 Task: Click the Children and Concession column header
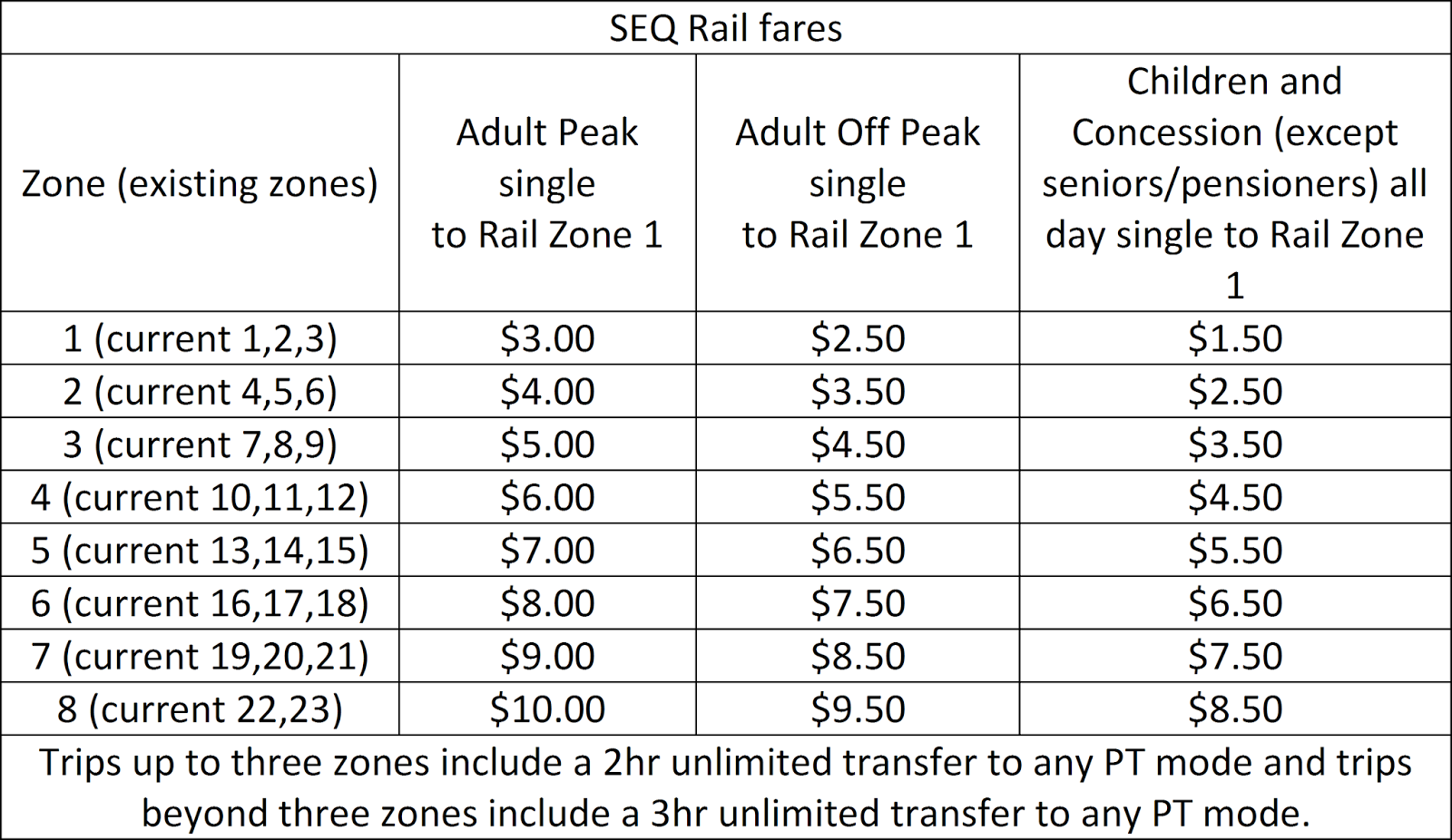[x=1234, y=183]
